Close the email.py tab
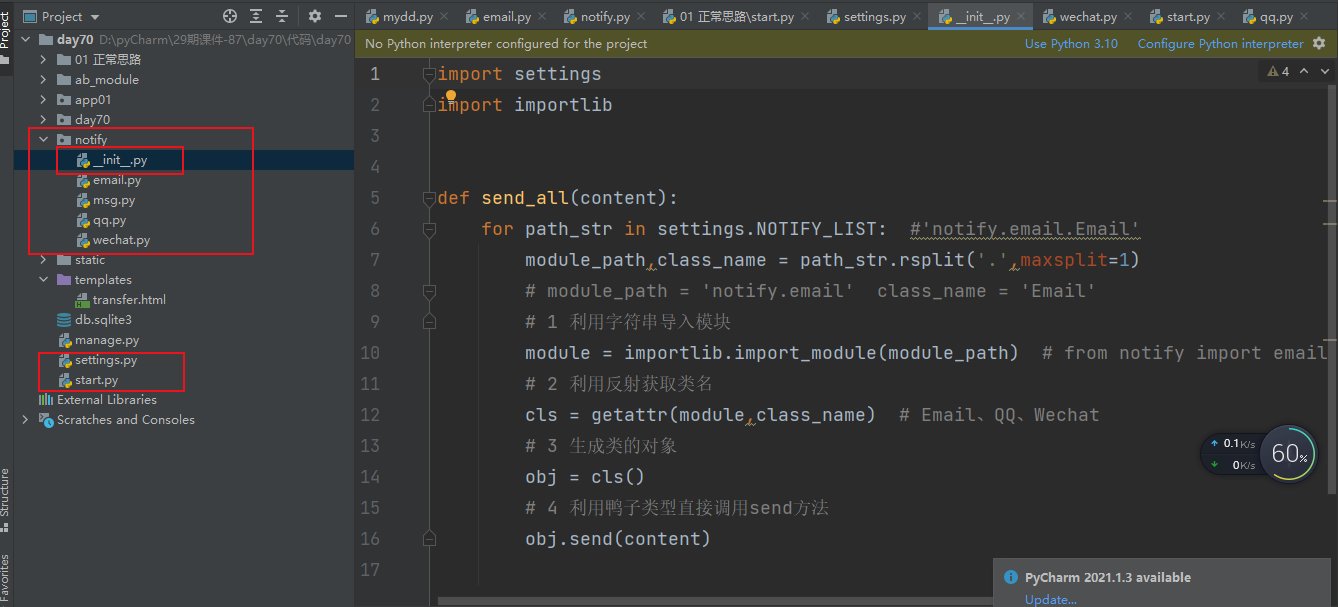The width and height of the screenshot is (1338, 607). 541,17
